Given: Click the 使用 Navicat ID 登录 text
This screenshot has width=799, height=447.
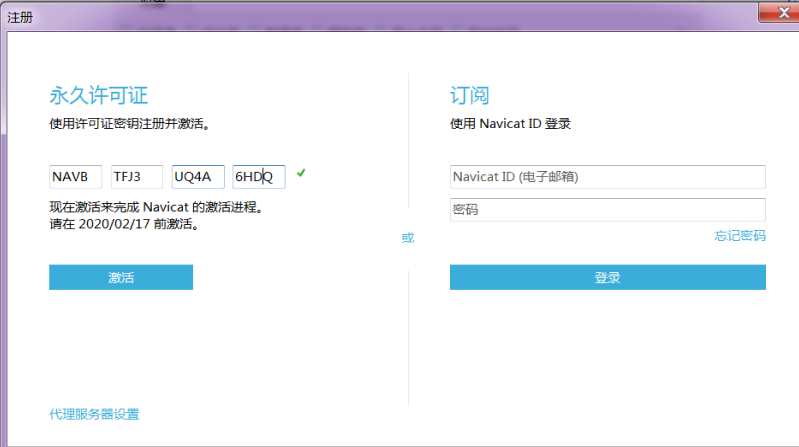Looking at the screenshot, I should (x=510, y=124).
